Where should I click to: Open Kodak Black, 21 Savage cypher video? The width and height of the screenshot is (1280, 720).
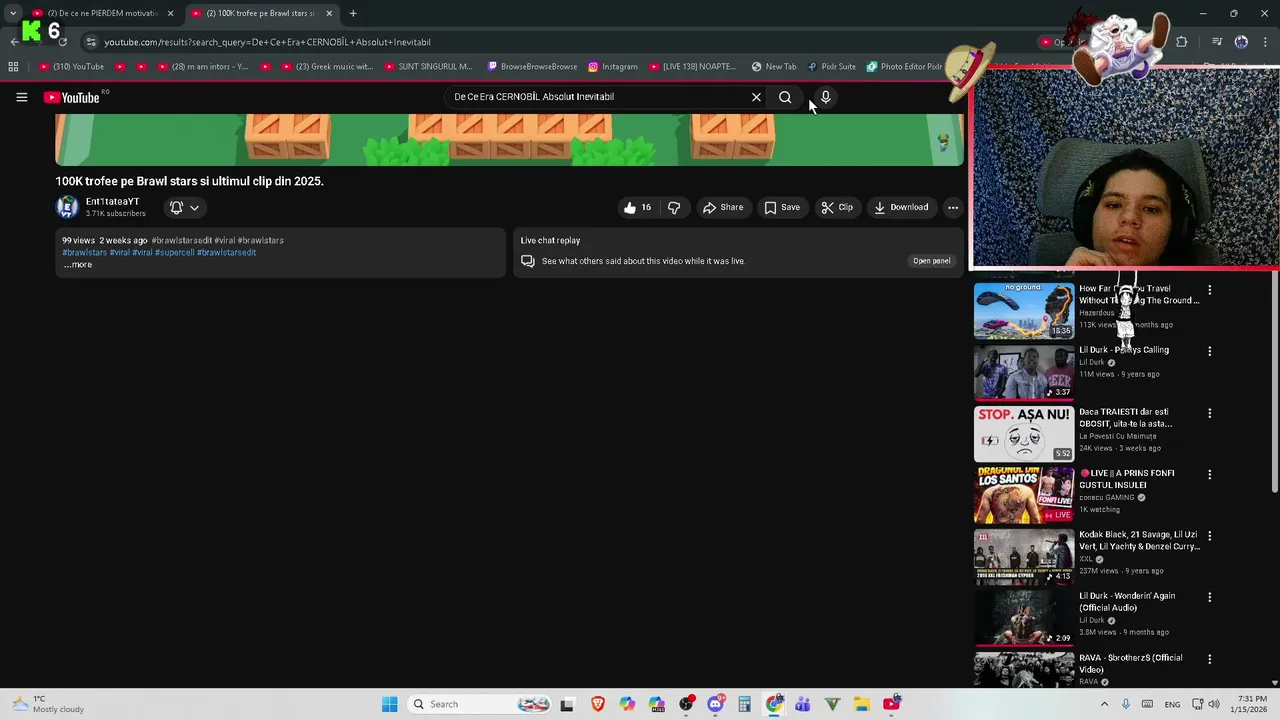[1024, 557]
